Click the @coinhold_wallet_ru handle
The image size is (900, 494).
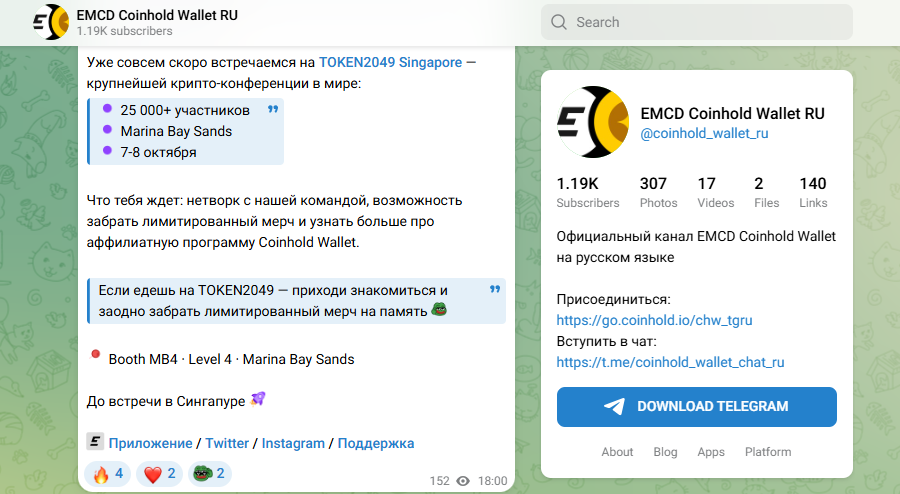point(704,133)
